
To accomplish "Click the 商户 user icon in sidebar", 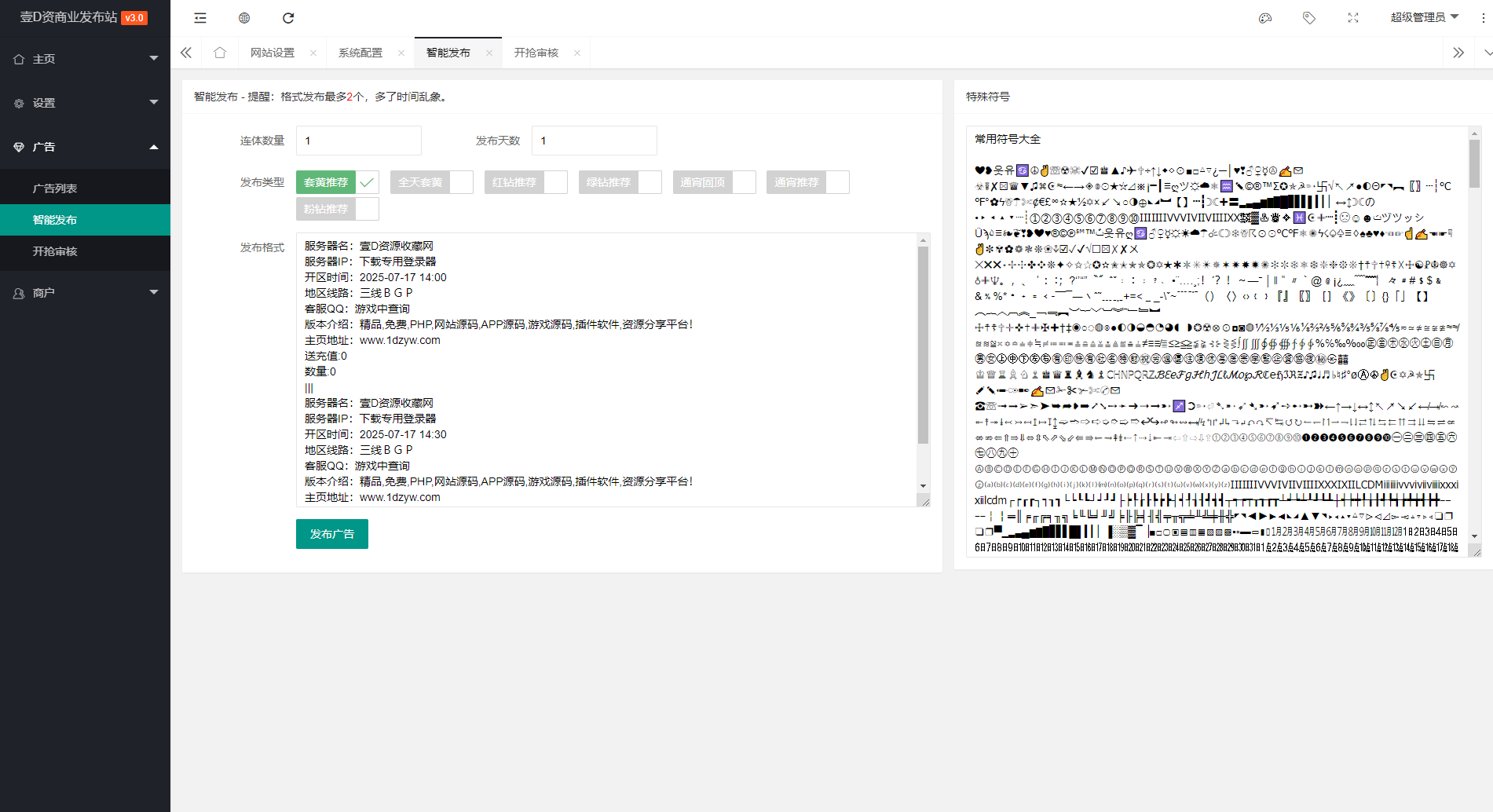I will point(19,293).
